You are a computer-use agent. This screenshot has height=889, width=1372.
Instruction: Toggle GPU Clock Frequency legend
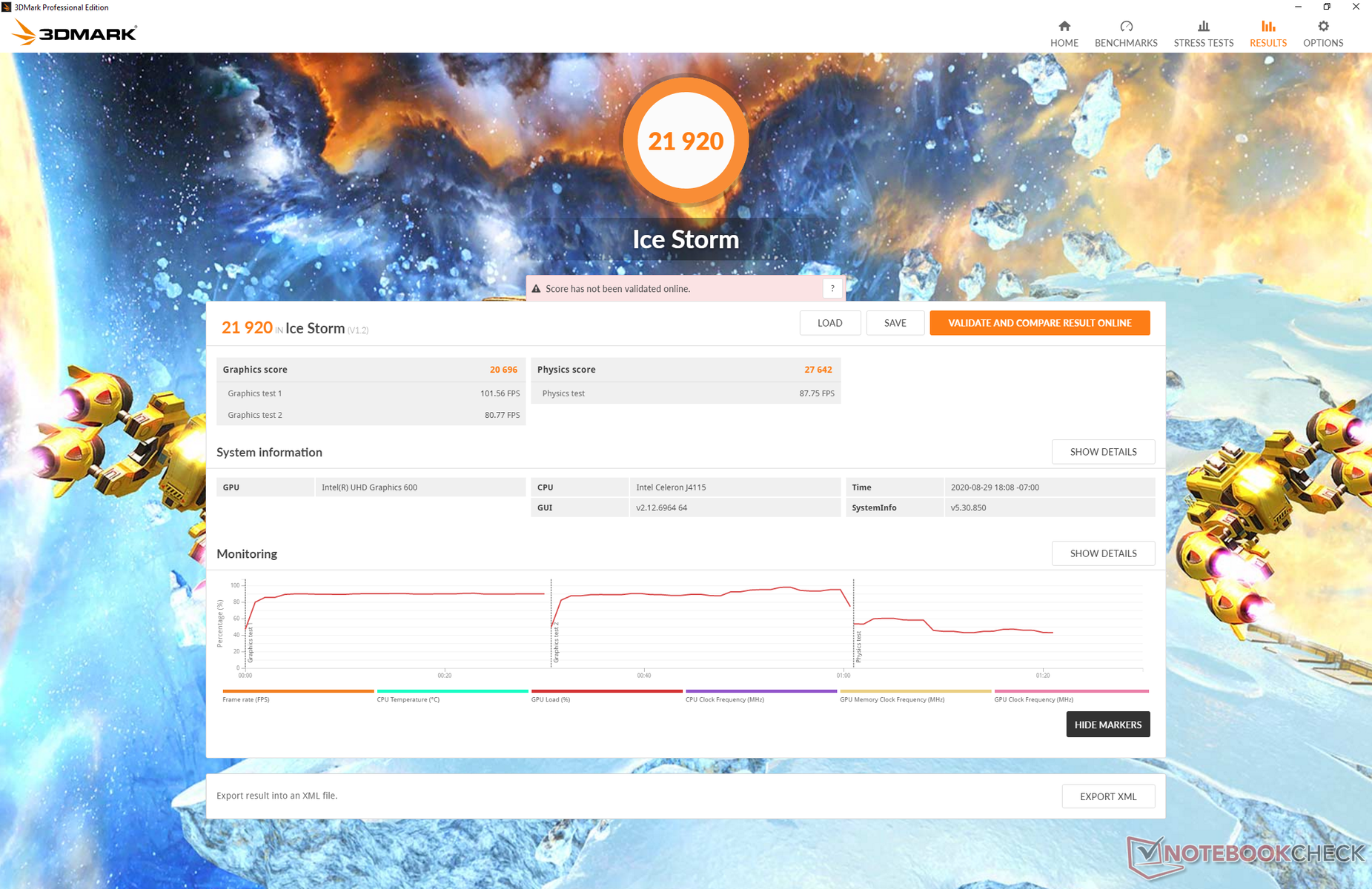pyautogui.click(x=1071, y=696)
